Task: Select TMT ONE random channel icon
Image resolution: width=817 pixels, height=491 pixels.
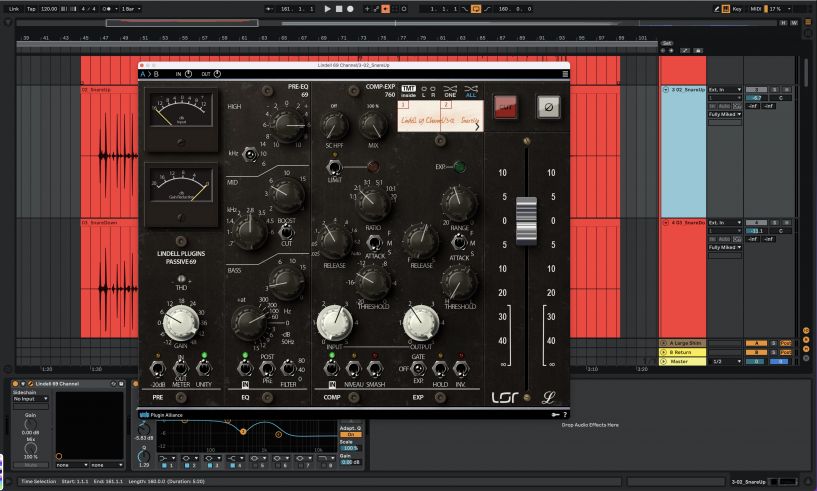Action: (x=450, y=91)
